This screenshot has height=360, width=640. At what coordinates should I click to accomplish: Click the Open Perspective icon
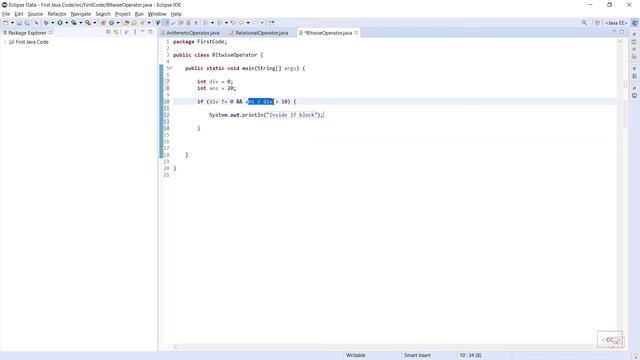[597, 23]
